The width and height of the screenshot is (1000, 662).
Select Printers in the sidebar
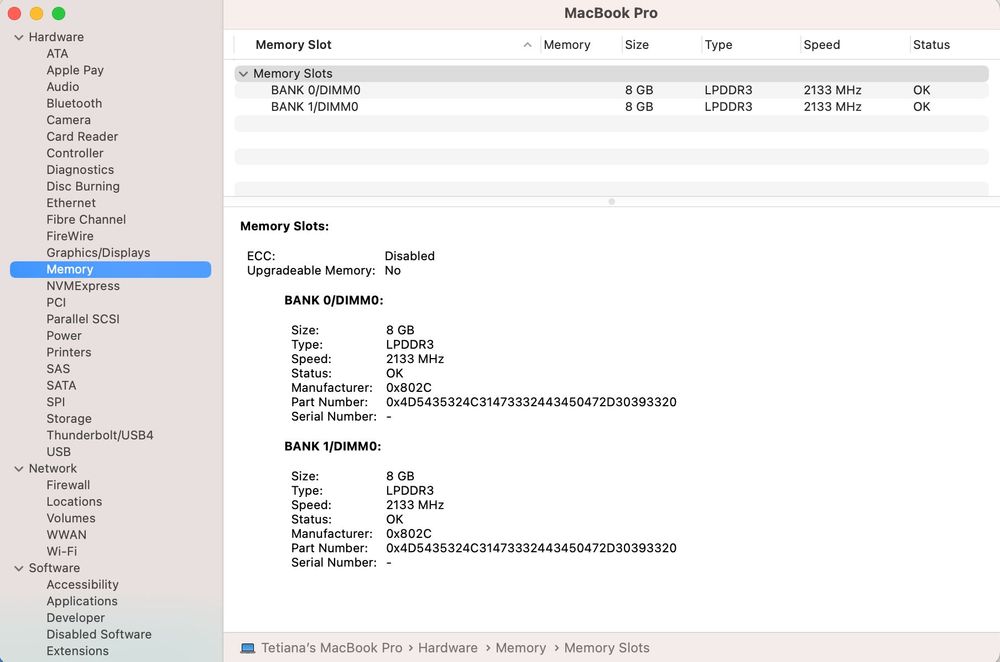68,352
